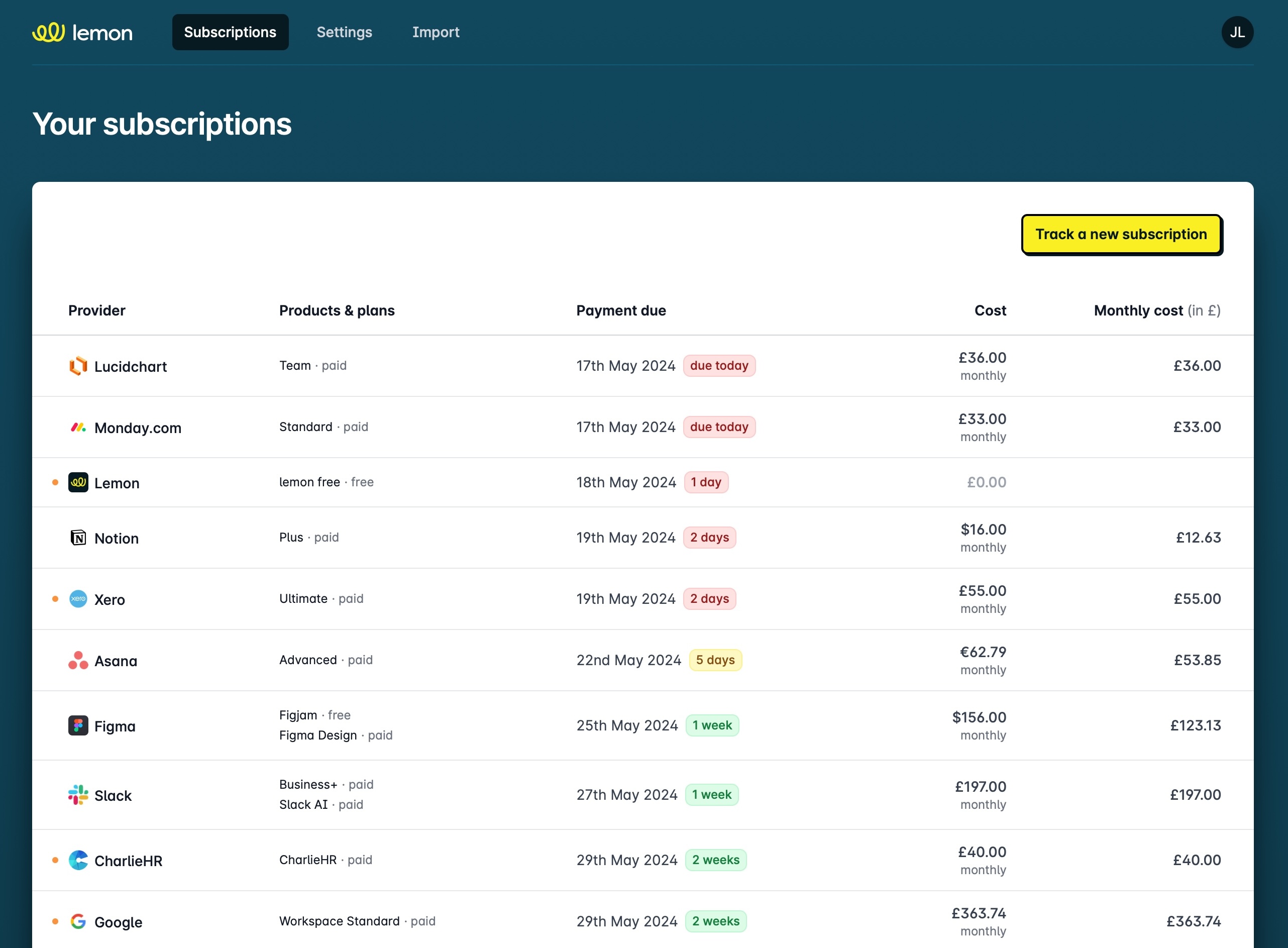Click the Slack icon

(x=77, y=795)
